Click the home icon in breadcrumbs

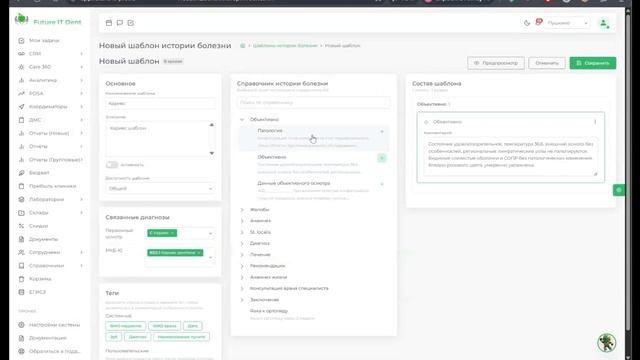pos(242,46)
